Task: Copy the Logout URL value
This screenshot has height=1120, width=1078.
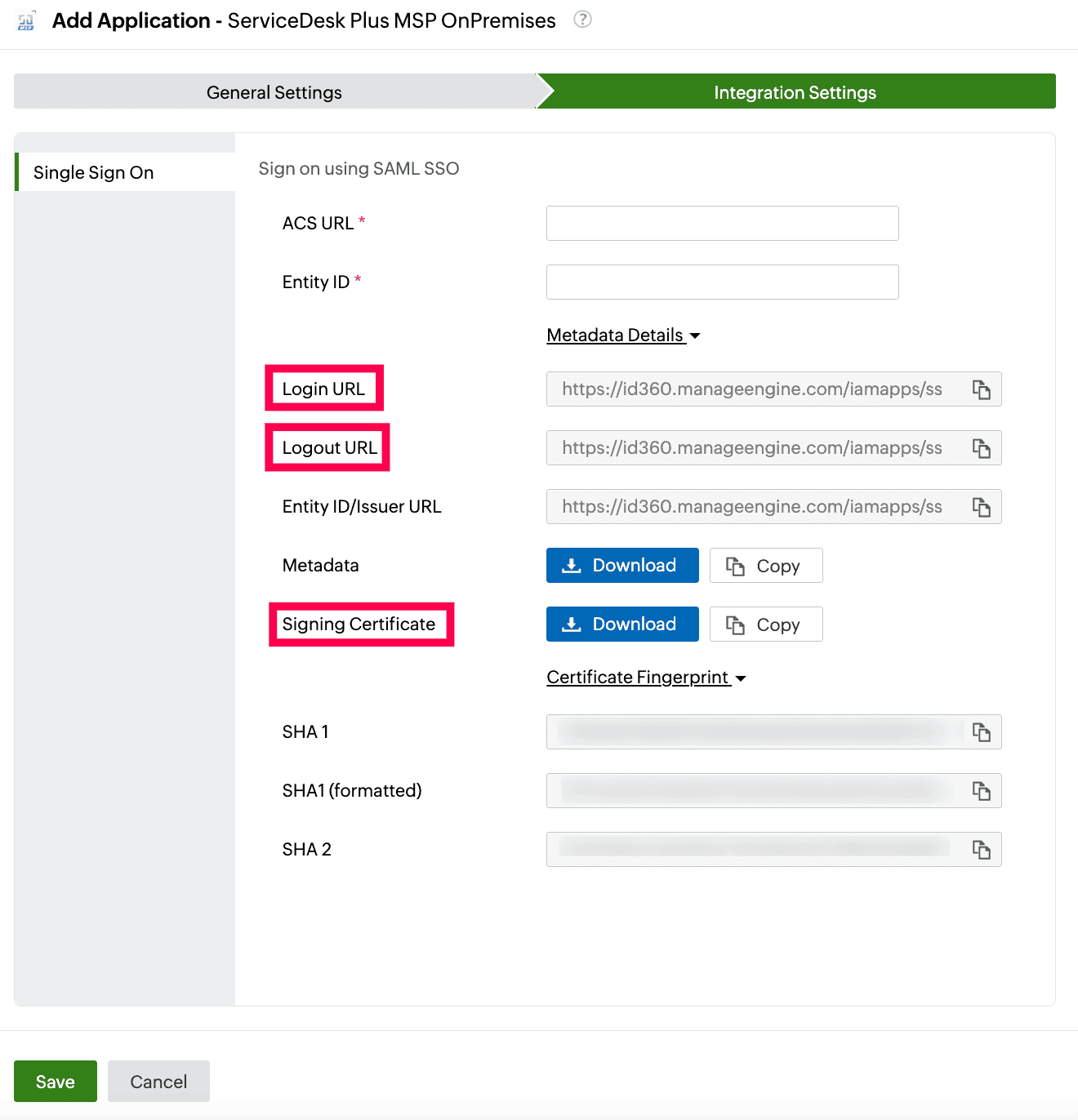Action: [981, 448]
